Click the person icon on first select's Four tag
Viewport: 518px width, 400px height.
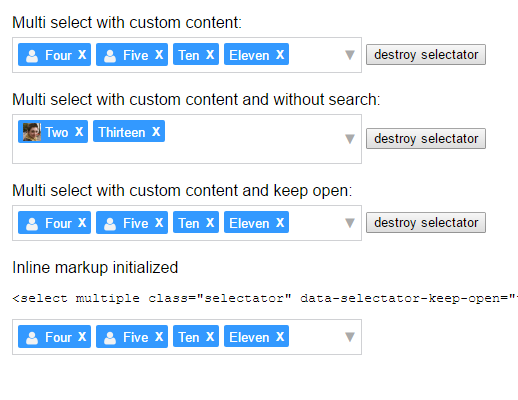pos(32,56)
